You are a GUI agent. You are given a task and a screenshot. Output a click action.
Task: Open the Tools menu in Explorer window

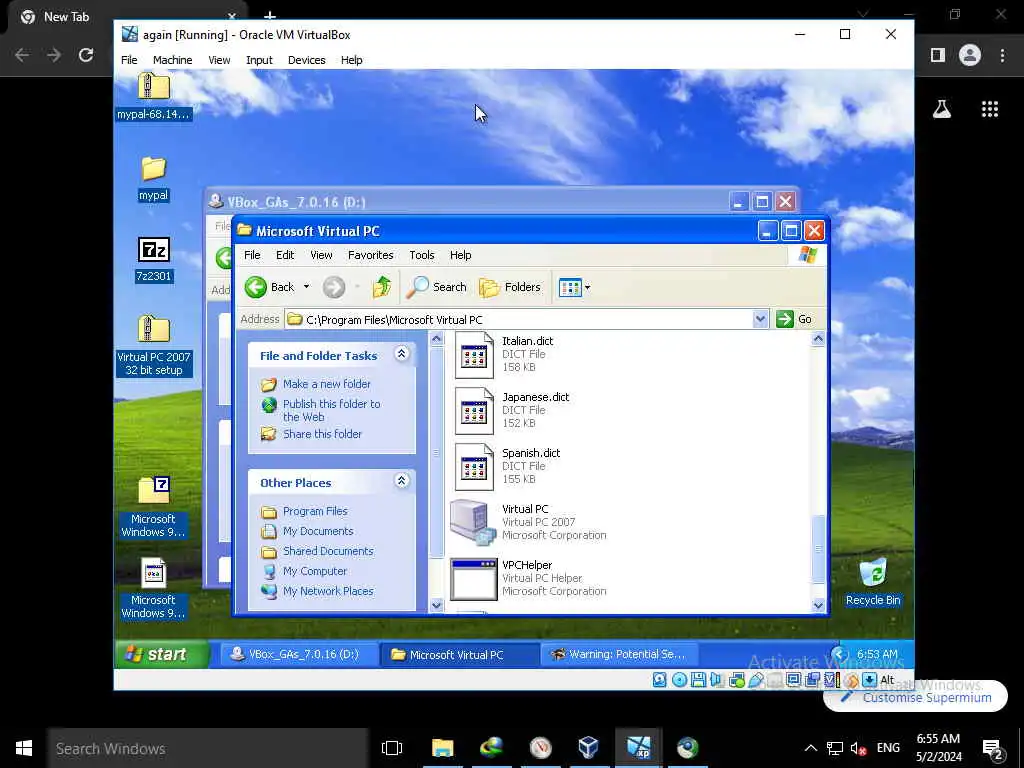point(422,255)
